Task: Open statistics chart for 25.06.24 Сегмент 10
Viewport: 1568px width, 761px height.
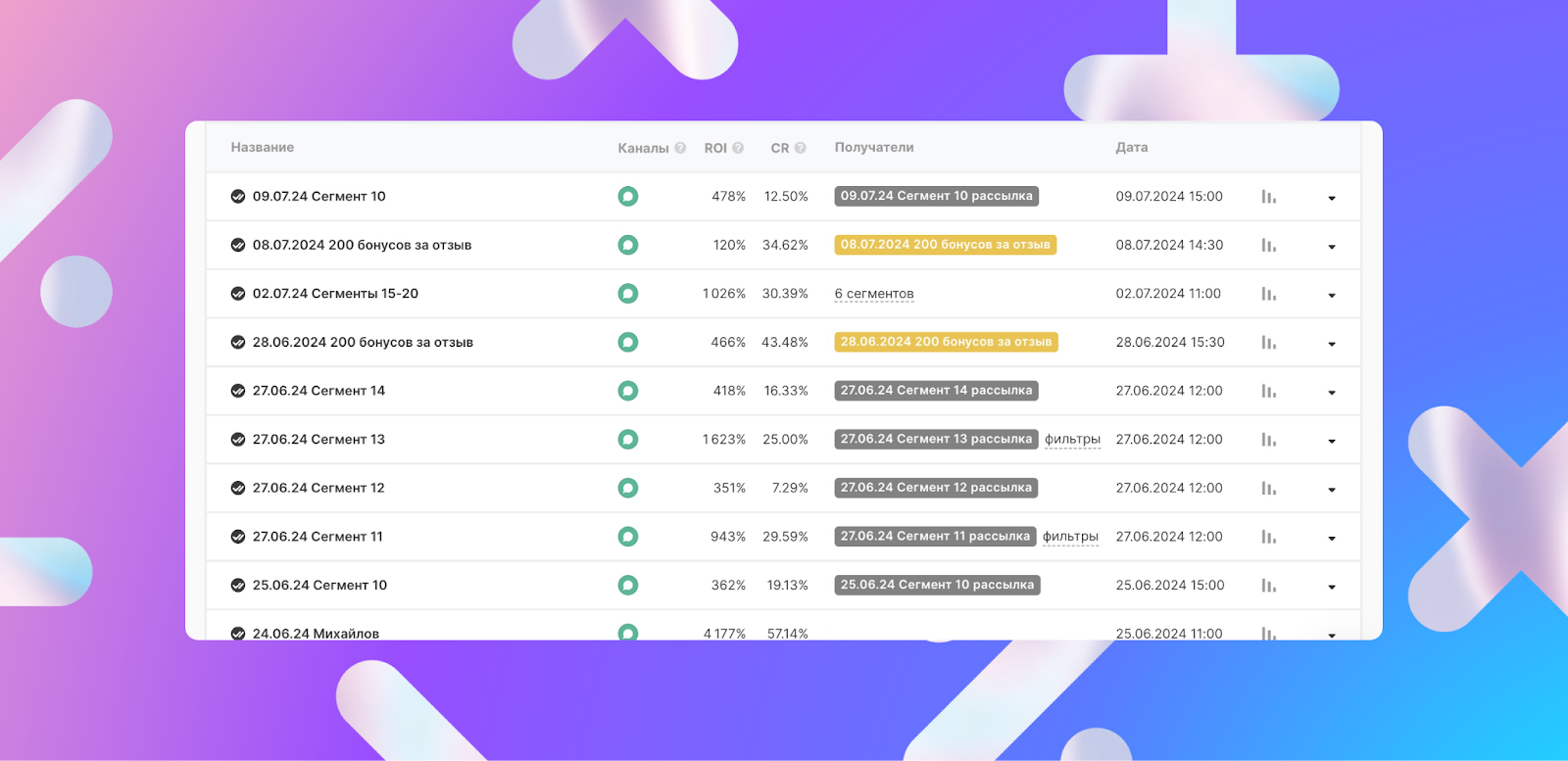Action: coord(1268,586)
